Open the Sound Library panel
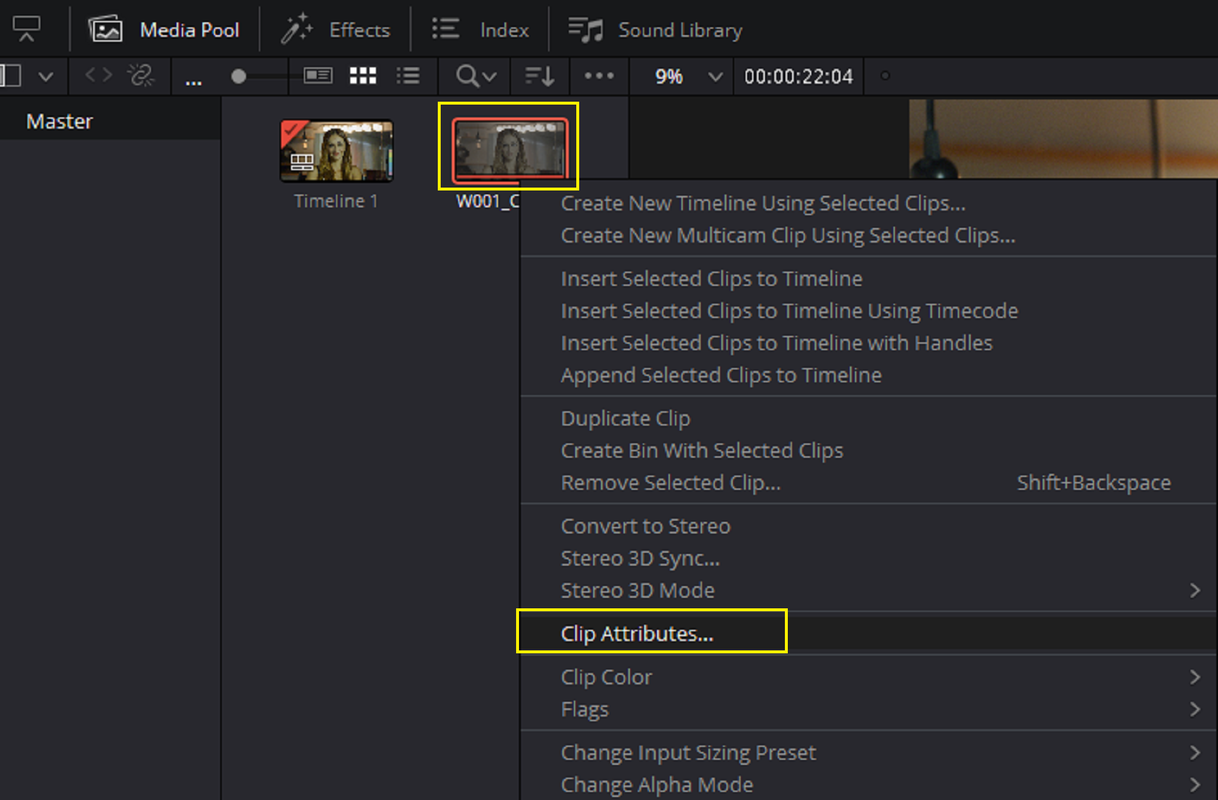 pyautogui.click(x=655, y=30)
